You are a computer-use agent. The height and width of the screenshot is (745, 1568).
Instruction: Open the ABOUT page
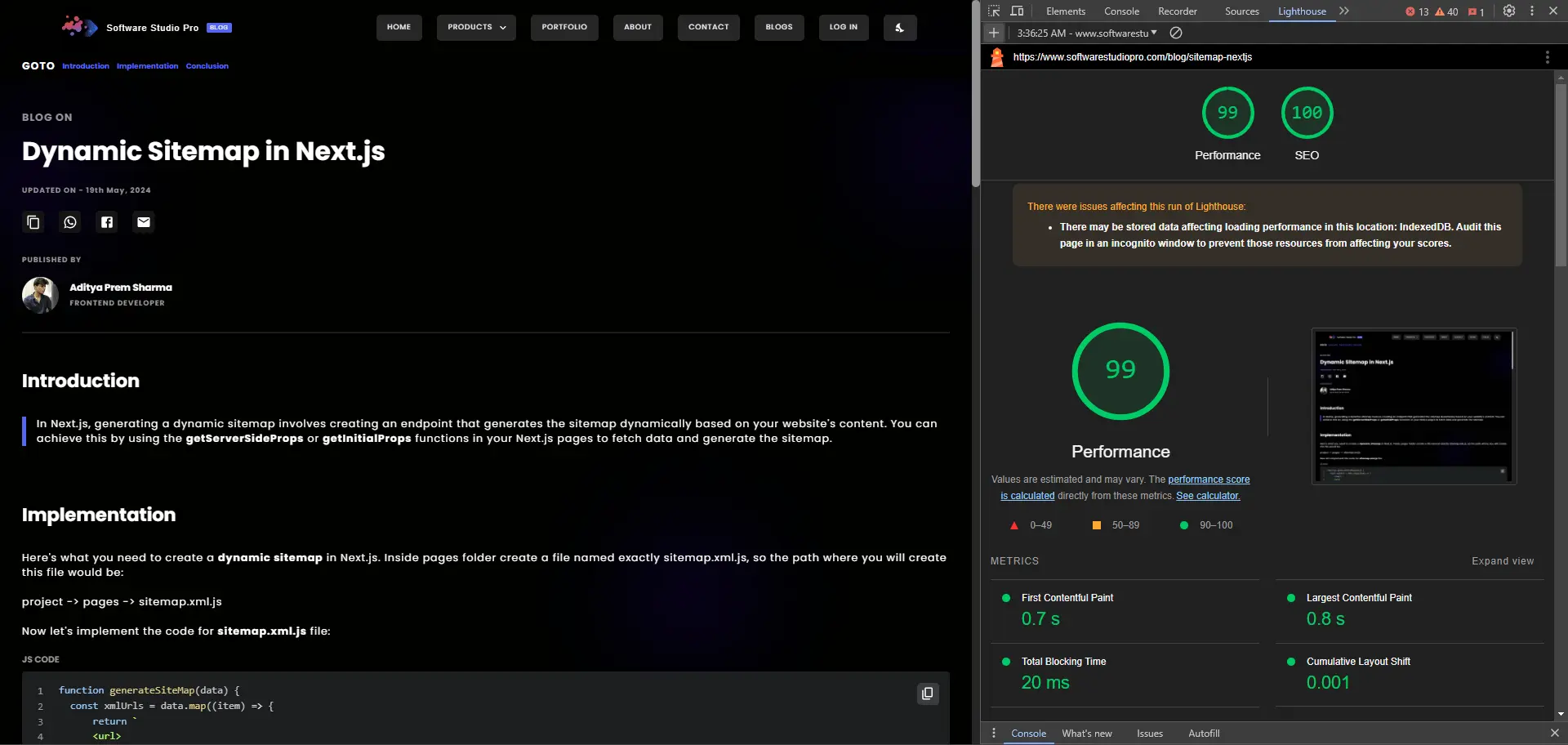click(638, 28)
